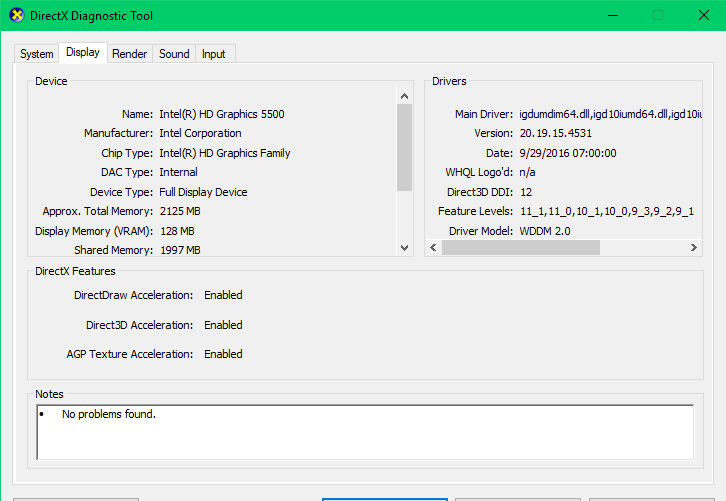726x501 pixels.
Task: Click the Device list scroll up arrow
Action: coord(404,96)
